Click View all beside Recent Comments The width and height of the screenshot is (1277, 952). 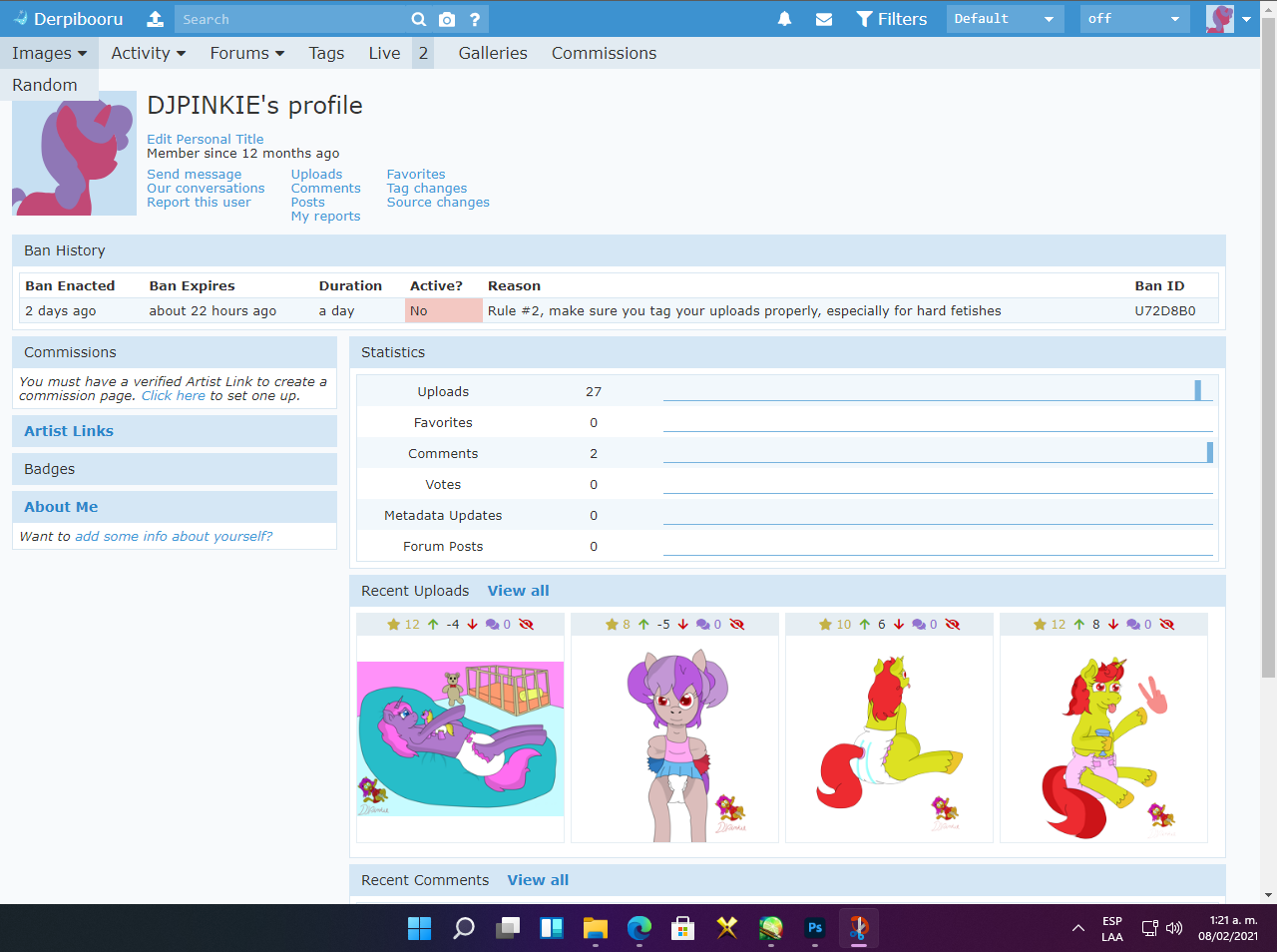click(538, 880)
